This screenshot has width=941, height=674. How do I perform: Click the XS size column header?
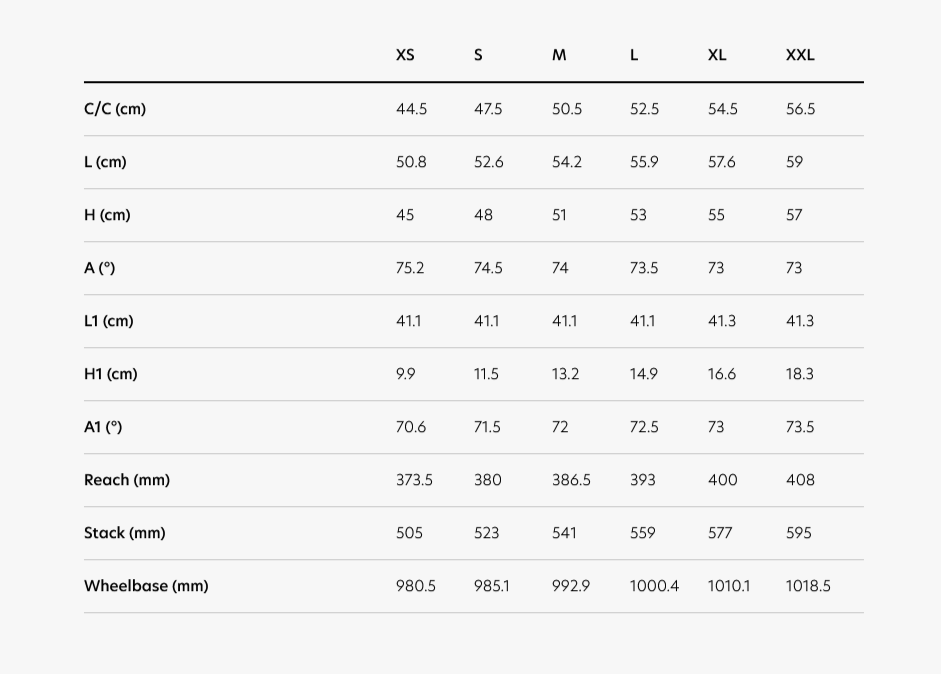tap(405, 55)
